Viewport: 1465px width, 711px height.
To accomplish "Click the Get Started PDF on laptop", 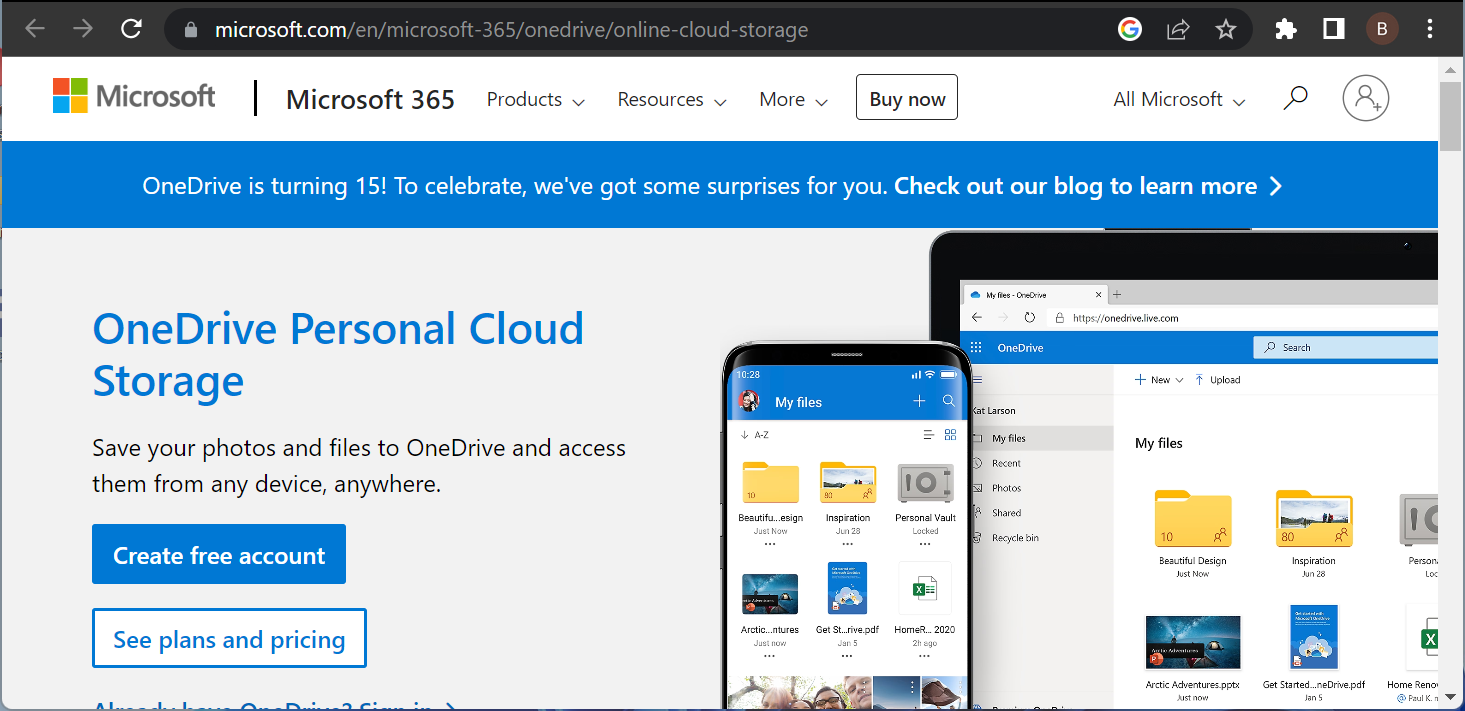I will click(x=1314, y=637).
